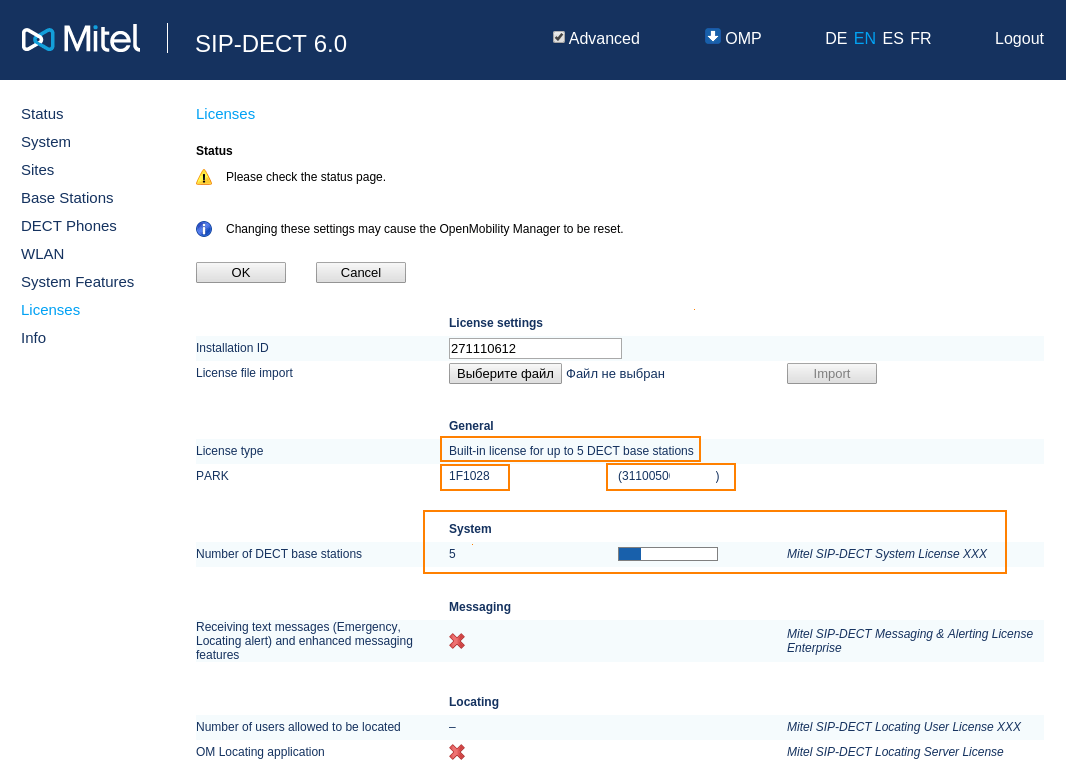Navigate to DECT Phones
The height and width of the screenshot is (779, 1066).
point(69,226)
